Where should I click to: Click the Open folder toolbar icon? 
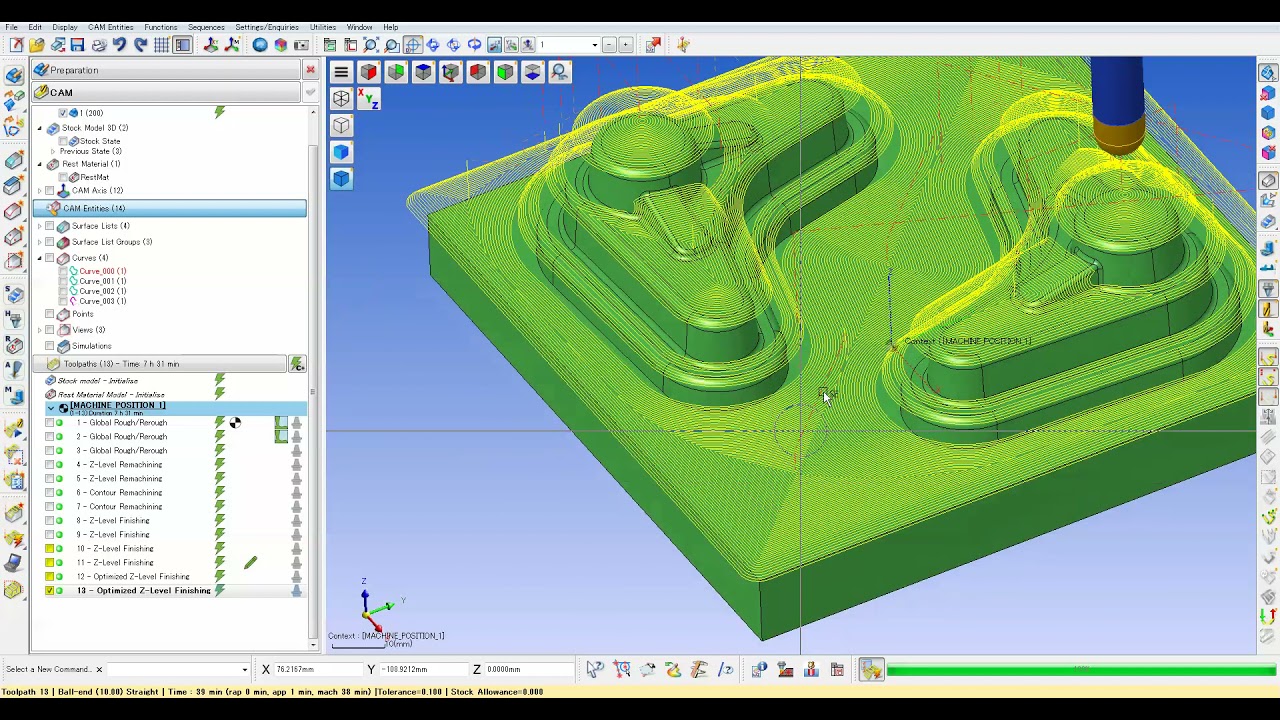pyautogui.click(x=37, y=45)
